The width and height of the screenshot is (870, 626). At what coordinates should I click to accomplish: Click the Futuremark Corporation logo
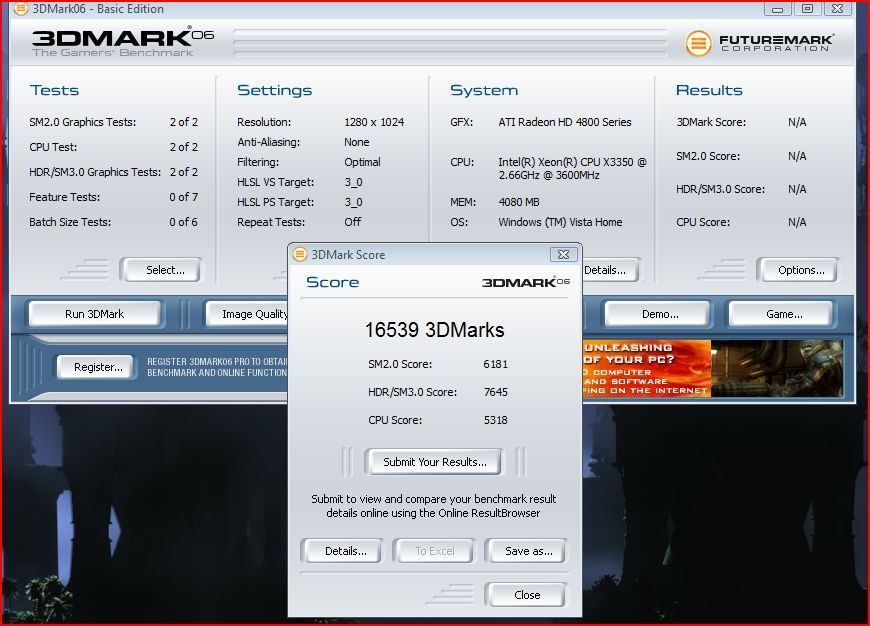759,43
